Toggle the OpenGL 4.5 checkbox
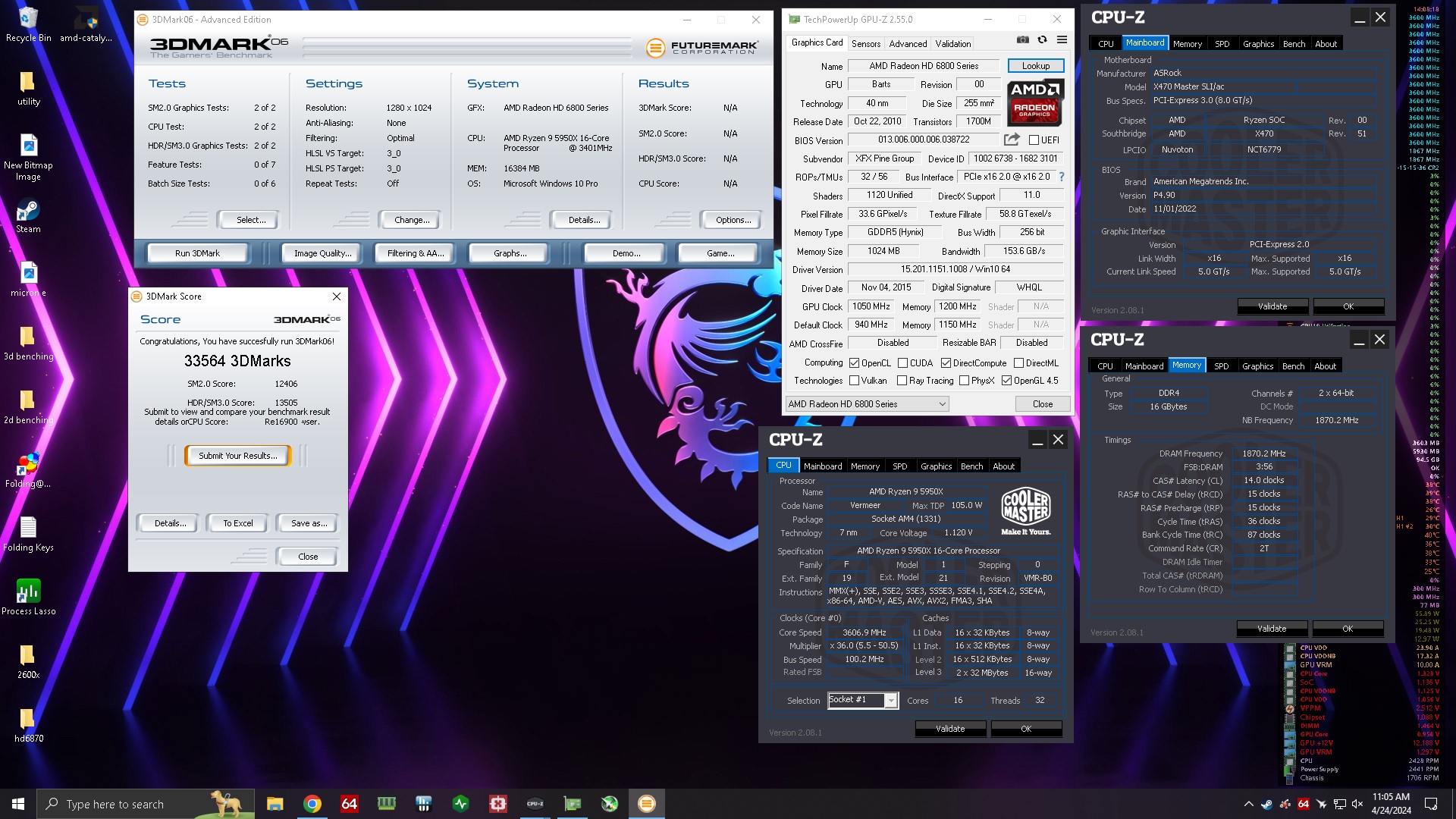This screenshot has height=819, width=1456. (1007, 381)
